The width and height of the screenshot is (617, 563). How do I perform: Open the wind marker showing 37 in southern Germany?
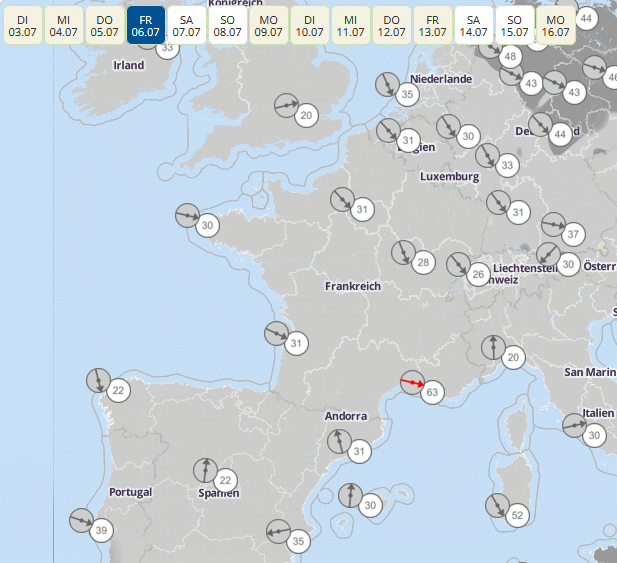(572, 234)
